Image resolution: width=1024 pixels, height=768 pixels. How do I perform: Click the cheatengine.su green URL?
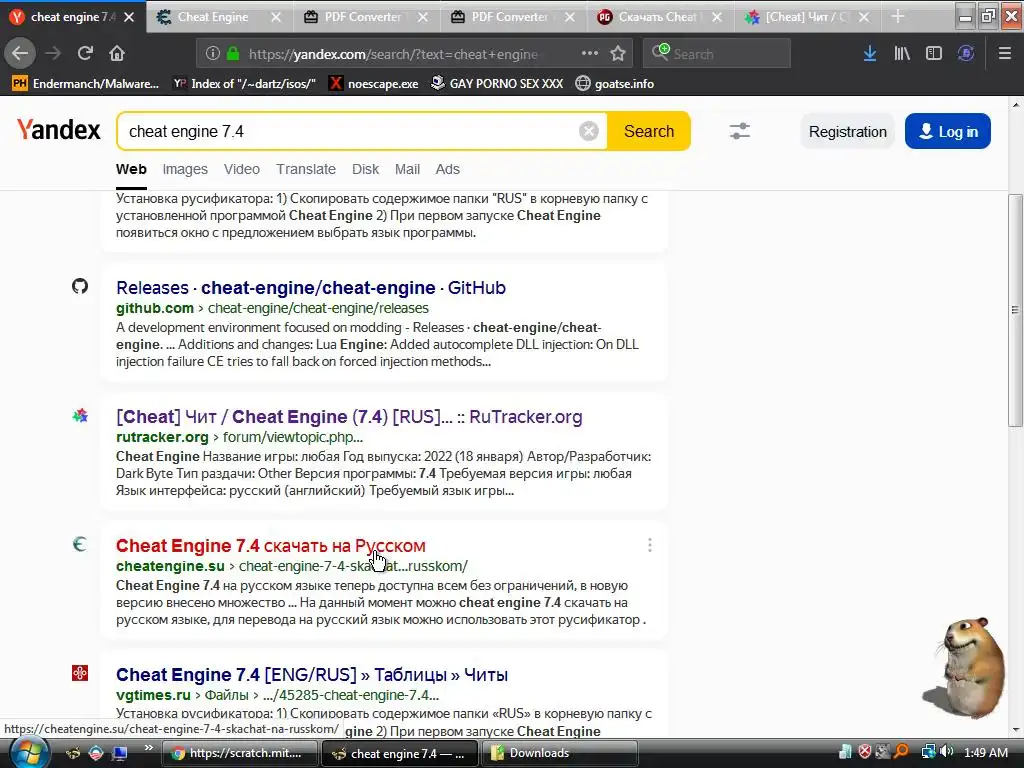(170, 566)
